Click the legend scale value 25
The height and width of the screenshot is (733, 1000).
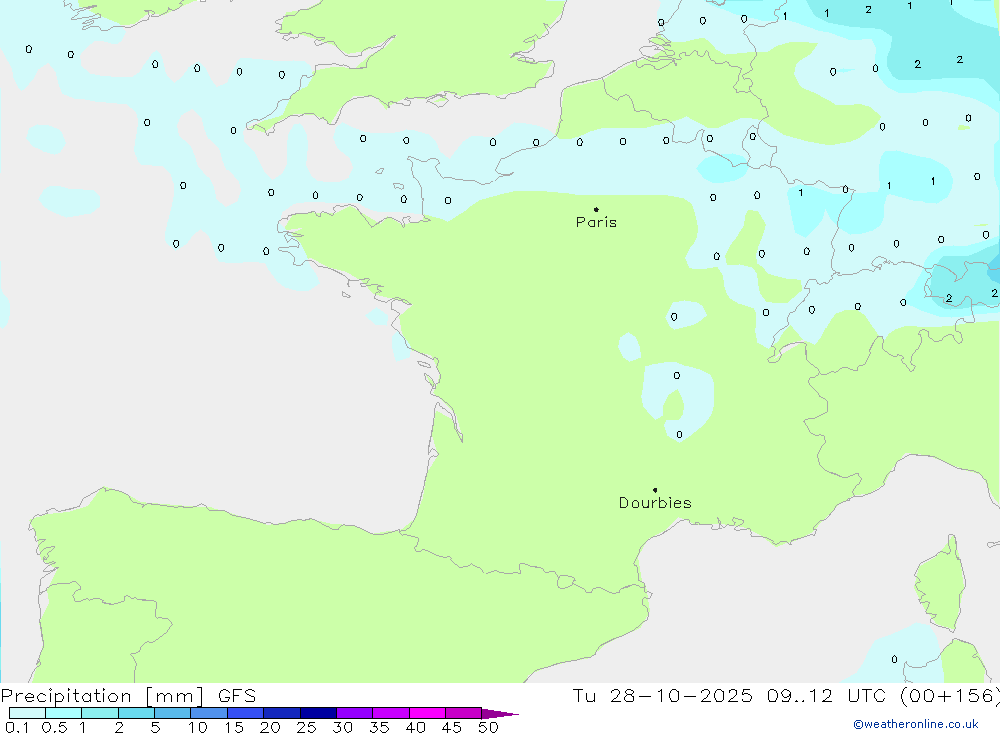point(307,727)
